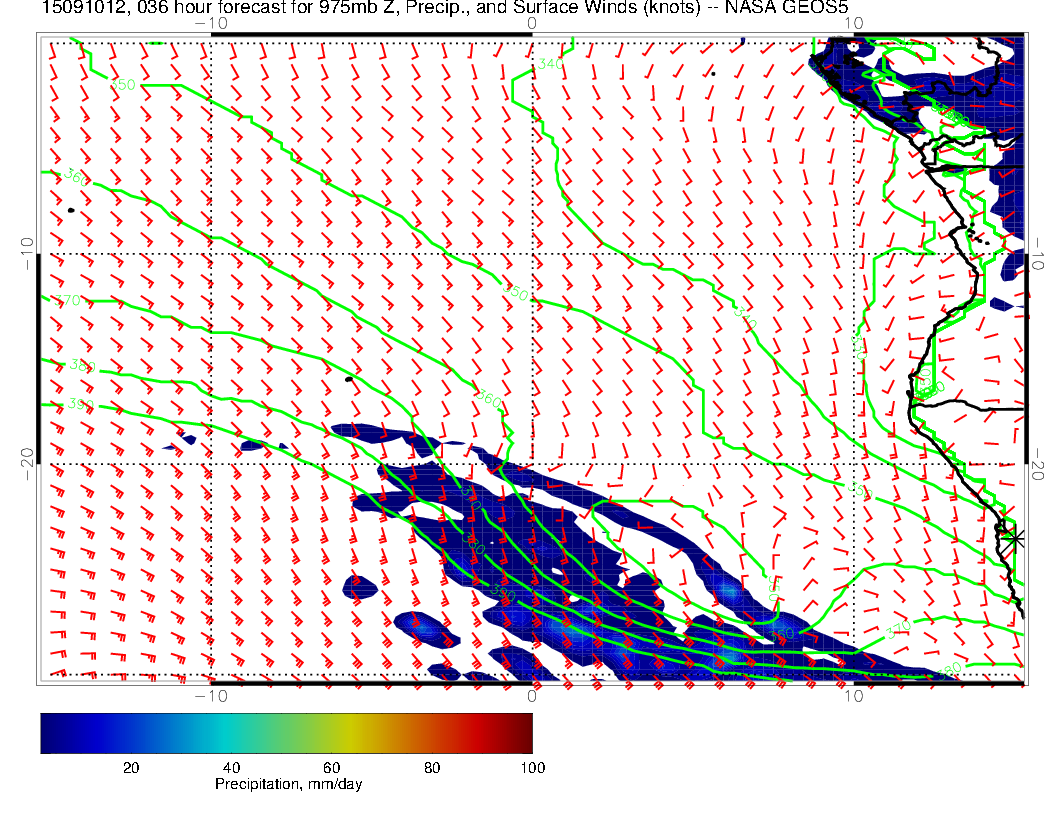Click the 370 contour label near lower right
Image resolution: width=1056 pixels, height=816 pixels.
point(898,630)
